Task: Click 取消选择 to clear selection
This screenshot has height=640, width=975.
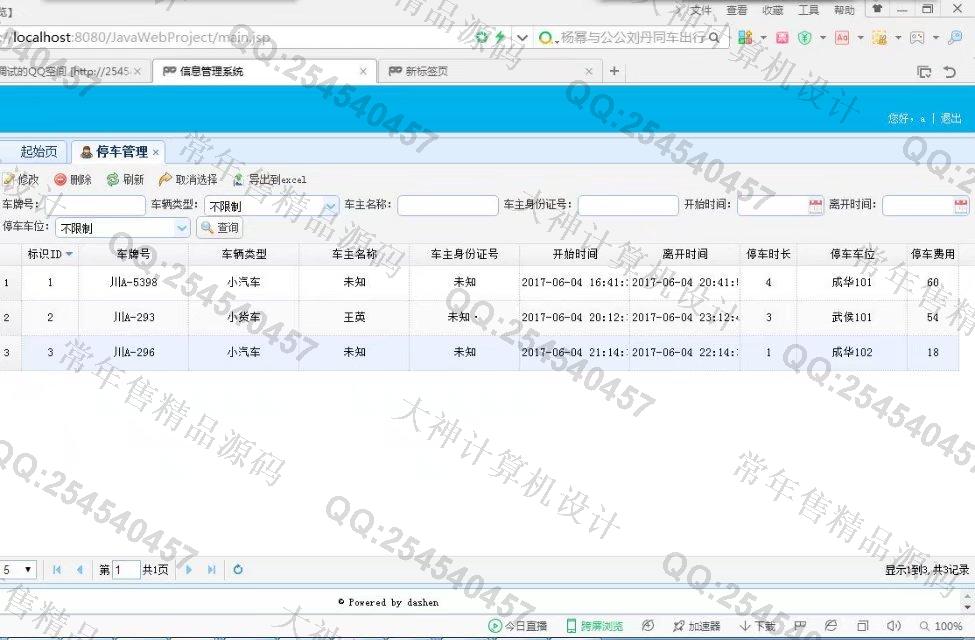Action: (x=188, y=180)
